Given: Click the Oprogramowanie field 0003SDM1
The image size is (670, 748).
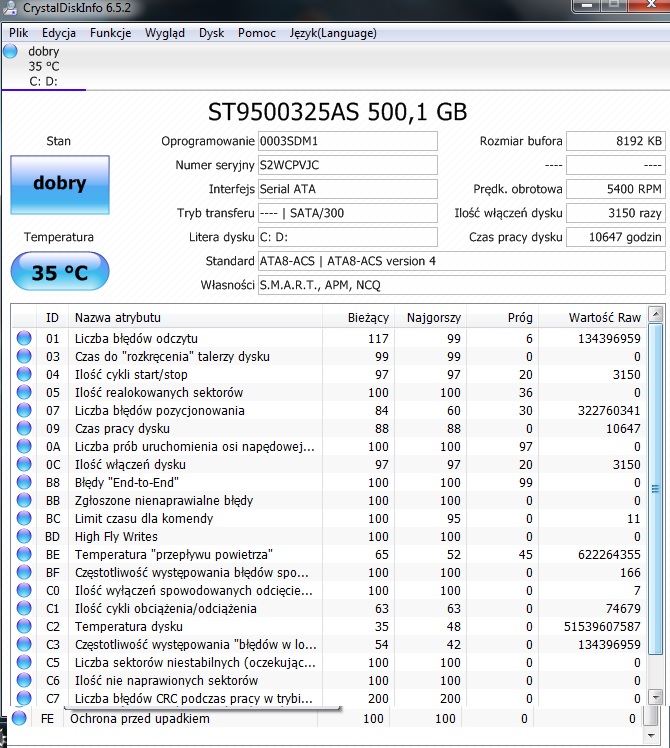Looking at the screenshot, I should [347, 141].
